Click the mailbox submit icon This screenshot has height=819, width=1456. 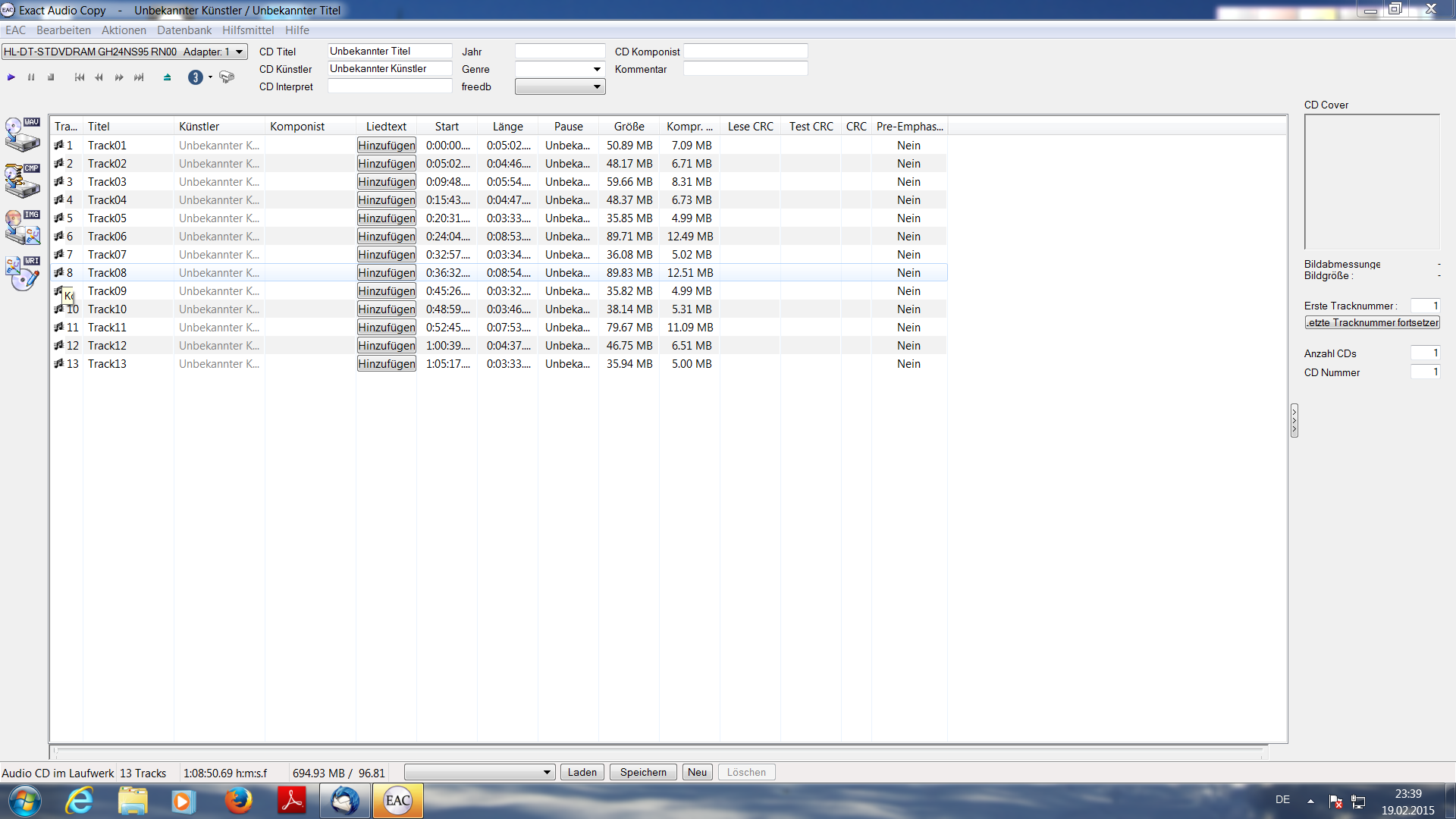tap(227, 77)
